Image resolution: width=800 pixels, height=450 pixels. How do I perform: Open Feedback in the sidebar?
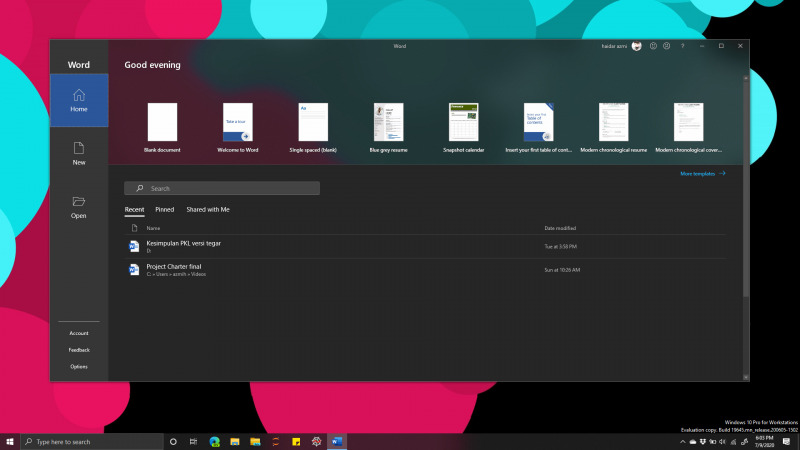pyautogui.click(x=79, y=350)
